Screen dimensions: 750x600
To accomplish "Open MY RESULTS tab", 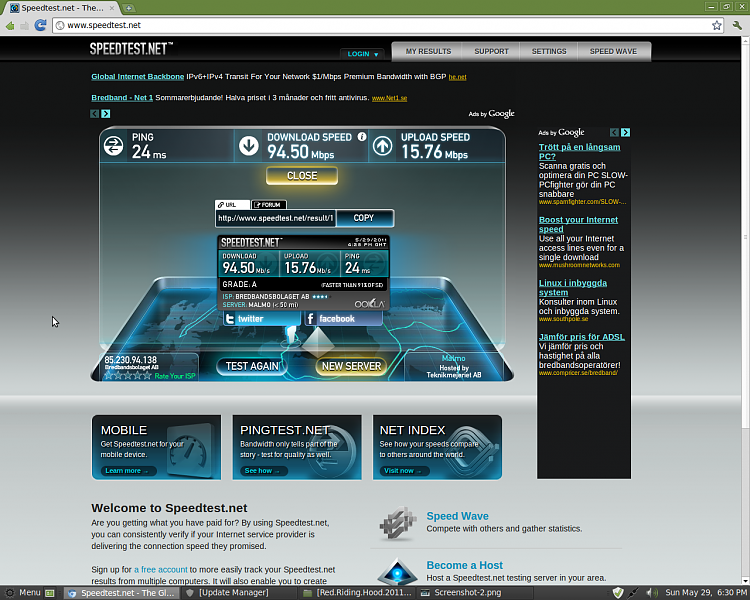I will (x=428, y=51).
